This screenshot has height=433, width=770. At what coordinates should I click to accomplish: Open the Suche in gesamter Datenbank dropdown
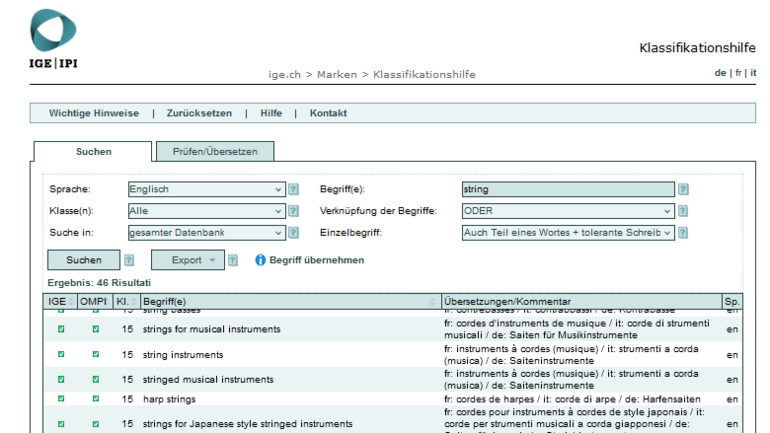(207, 233)
